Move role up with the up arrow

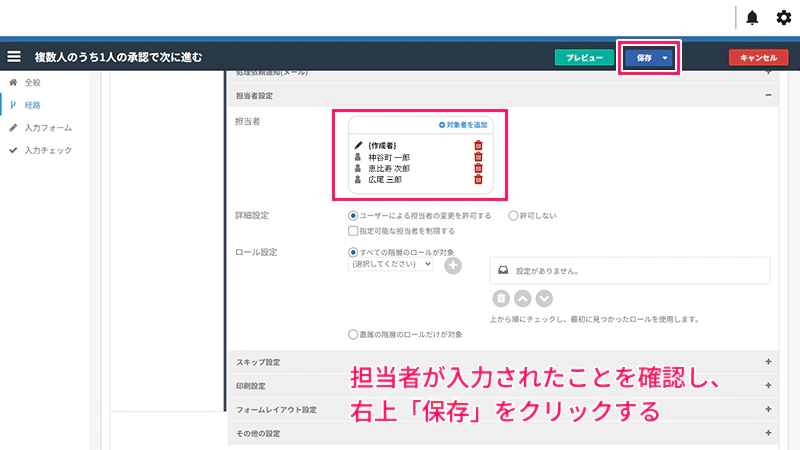(522, 298)
